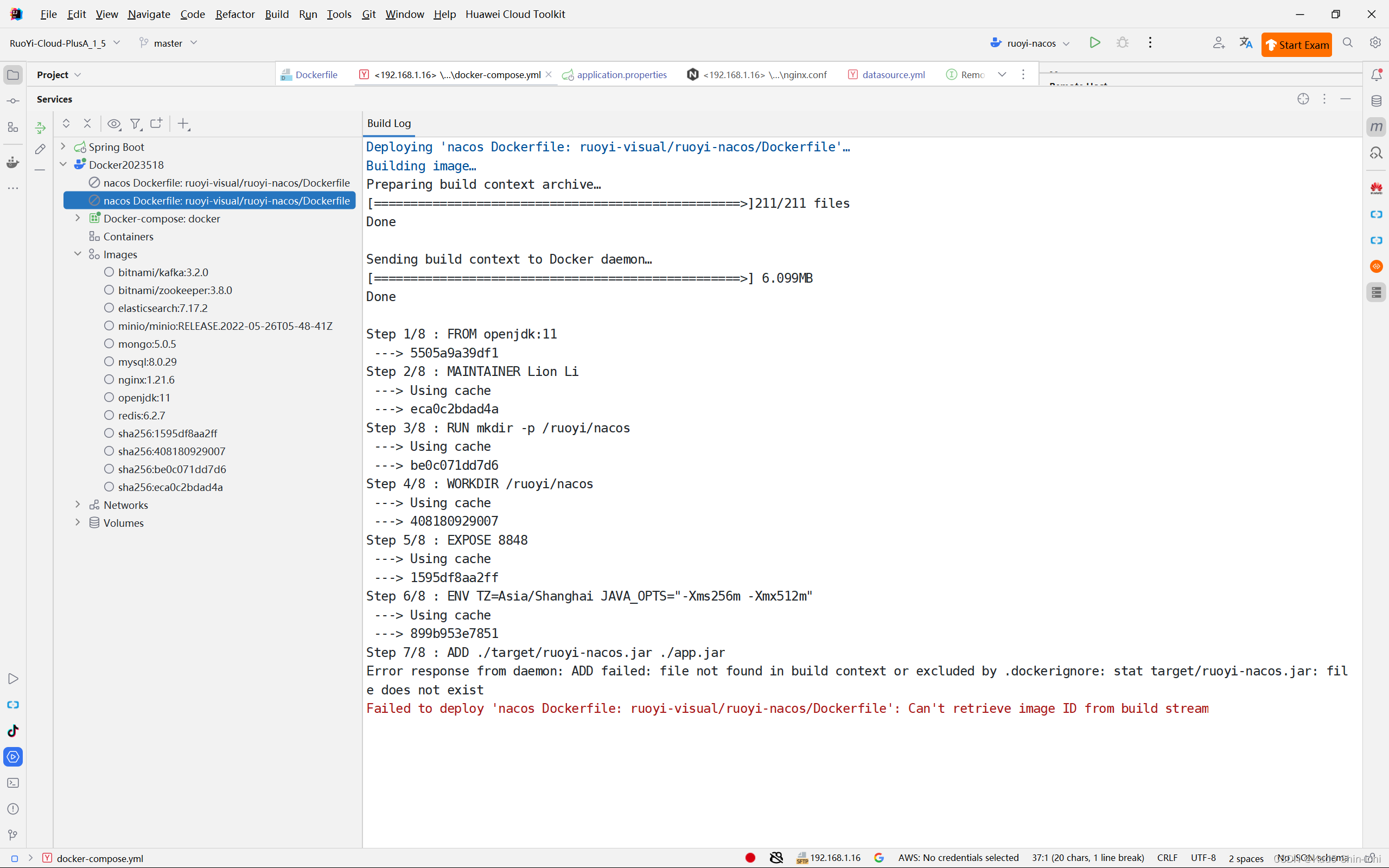Toggle visibility of nacos Dockerfile service
The height and width of the screenshot is (868, 1389).
tap(113, 123)
